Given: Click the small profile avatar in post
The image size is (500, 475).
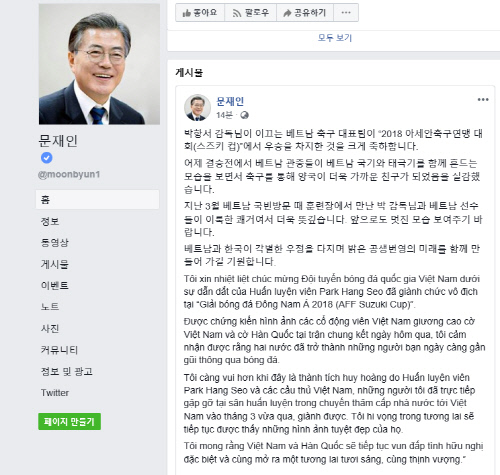Looking at the screenshot, I should (197, 107).
